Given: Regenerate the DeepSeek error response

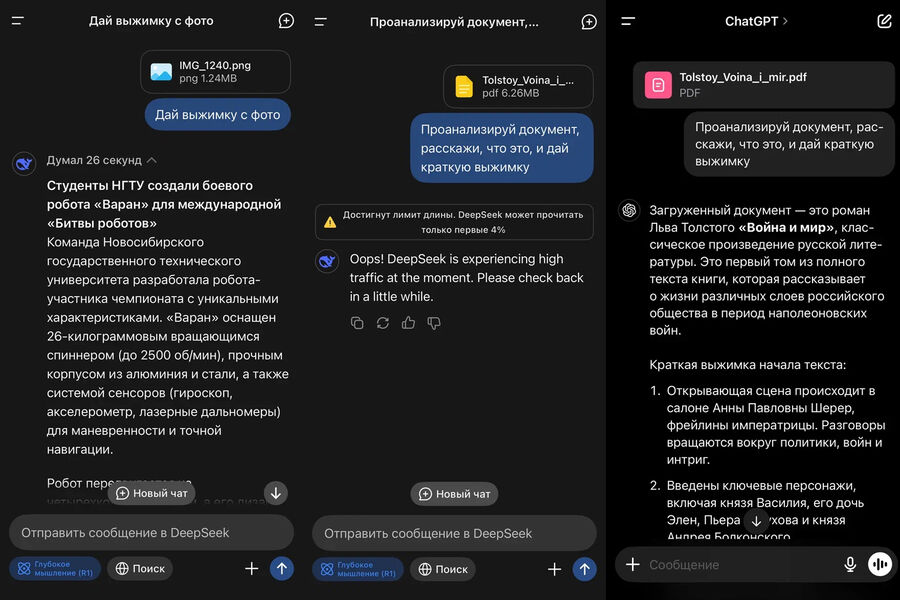Looking at the screenshot, I should click(383, 323).
